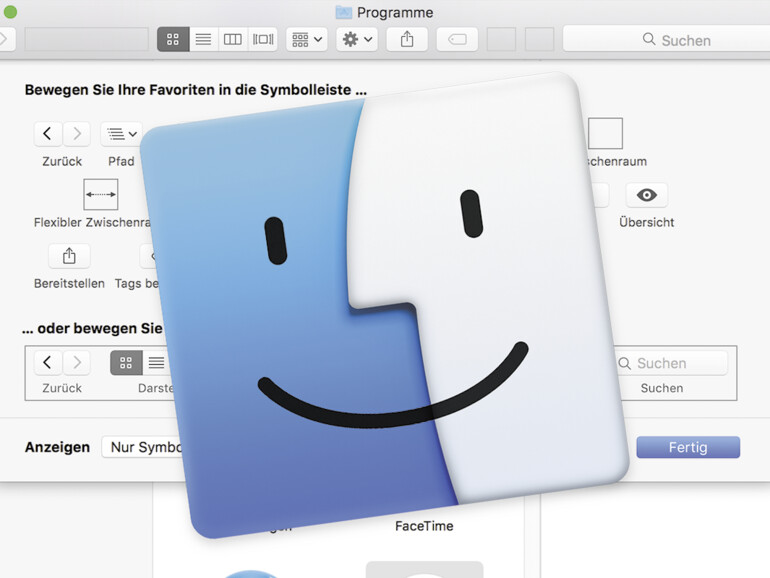770x578 pixels.
Task: Click the Bereitstellen share icon
Action: tap(69, 255)
